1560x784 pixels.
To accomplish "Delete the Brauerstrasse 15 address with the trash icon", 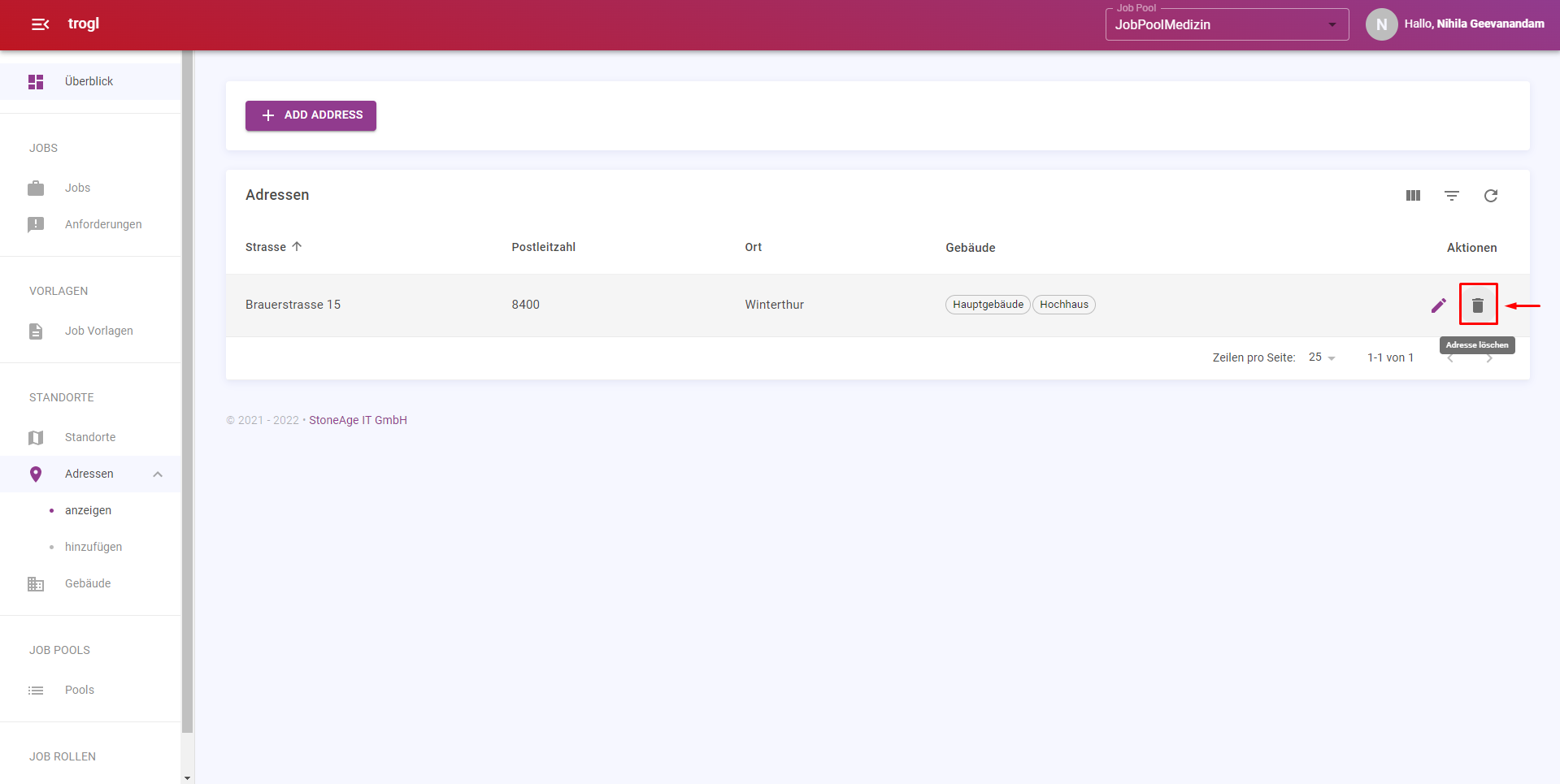I will 1478,305.
